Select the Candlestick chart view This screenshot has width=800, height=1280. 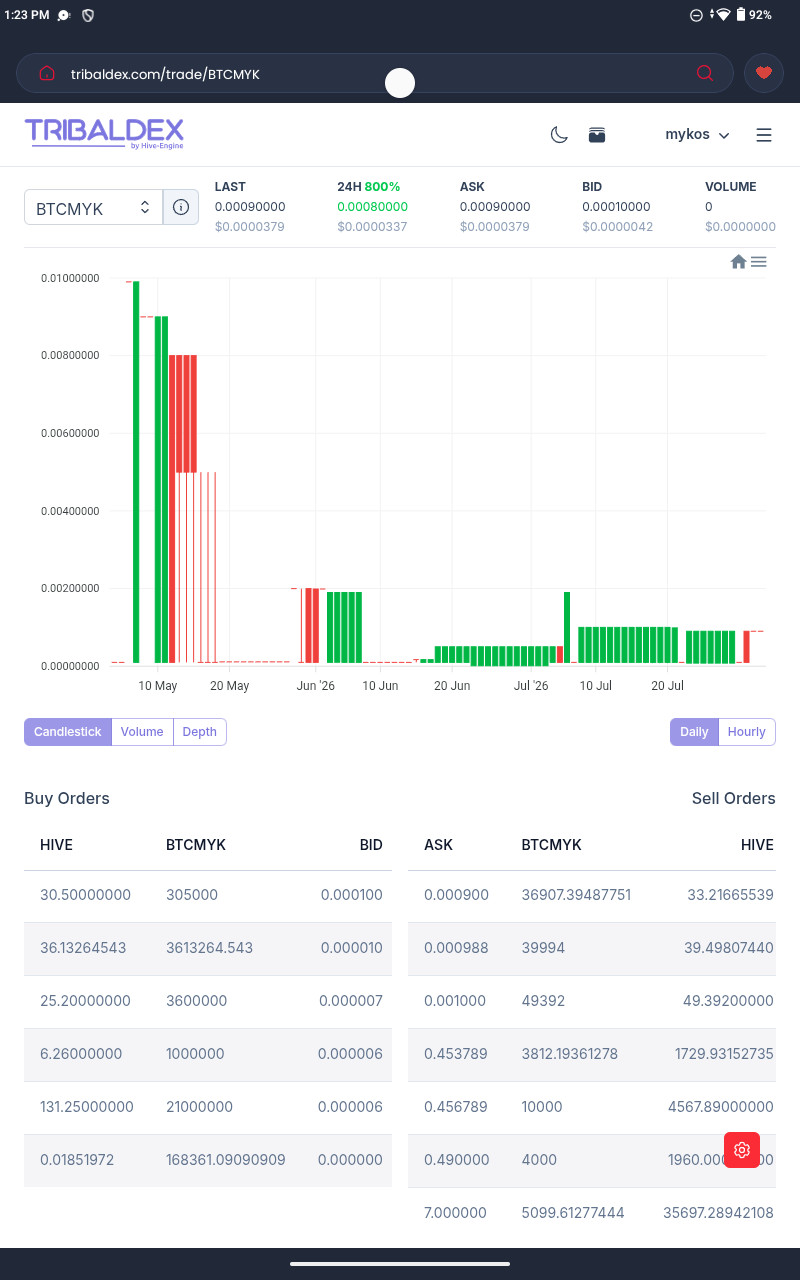[68, 732]
